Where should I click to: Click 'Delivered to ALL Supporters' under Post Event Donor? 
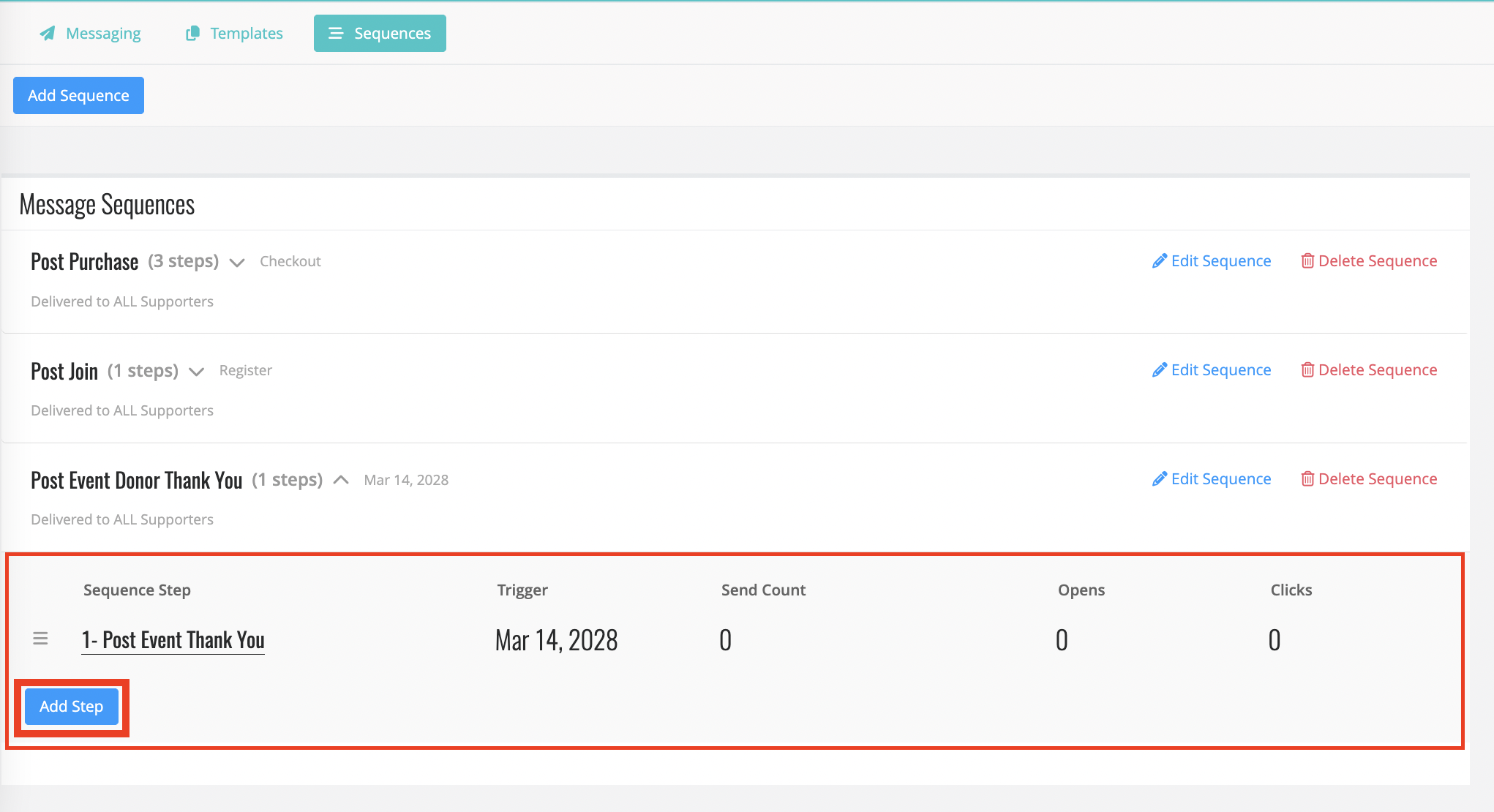tap(122, 519)
